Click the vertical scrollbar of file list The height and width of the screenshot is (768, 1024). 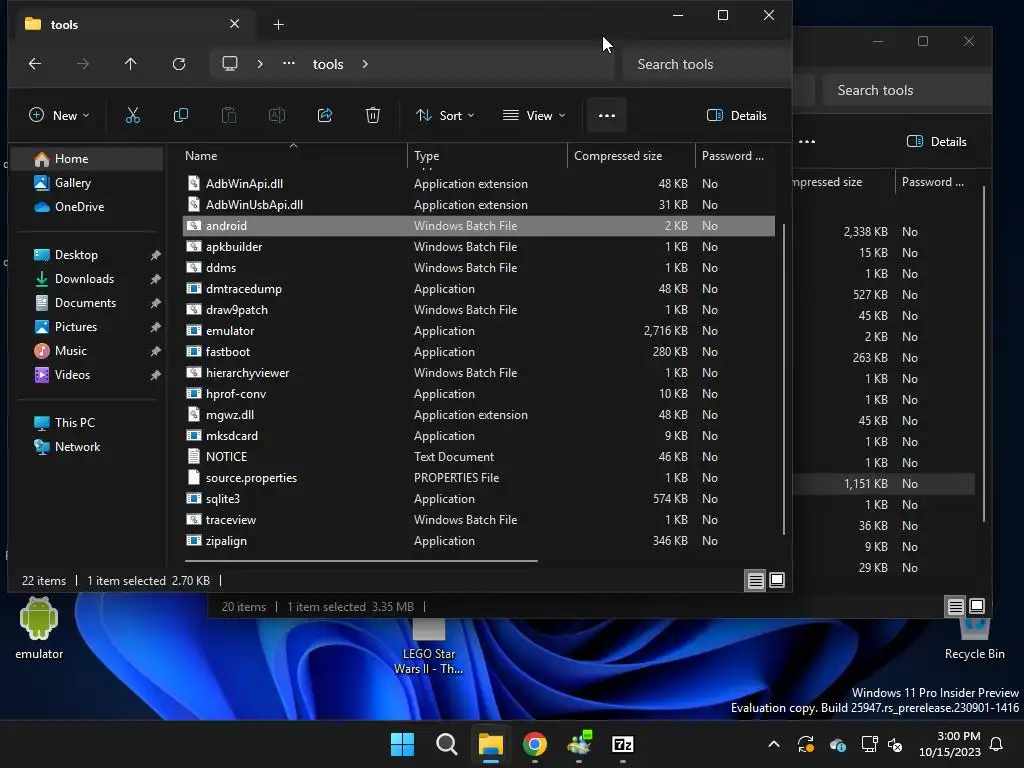(784, 379)
